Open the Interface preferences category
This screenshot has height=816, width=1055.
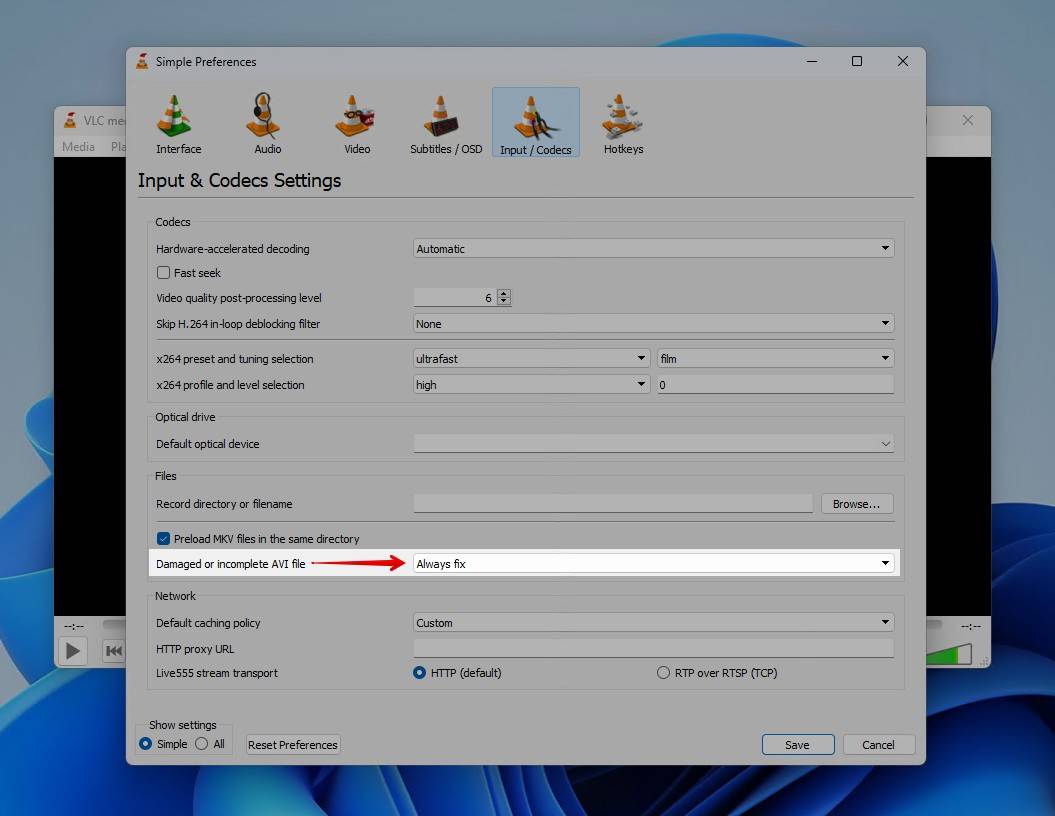point(178,124)
